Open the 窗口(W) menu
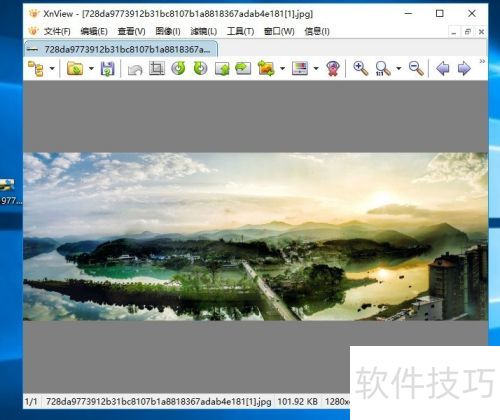Viewport: 500px width, 420px height. click(x=279, y=31)
